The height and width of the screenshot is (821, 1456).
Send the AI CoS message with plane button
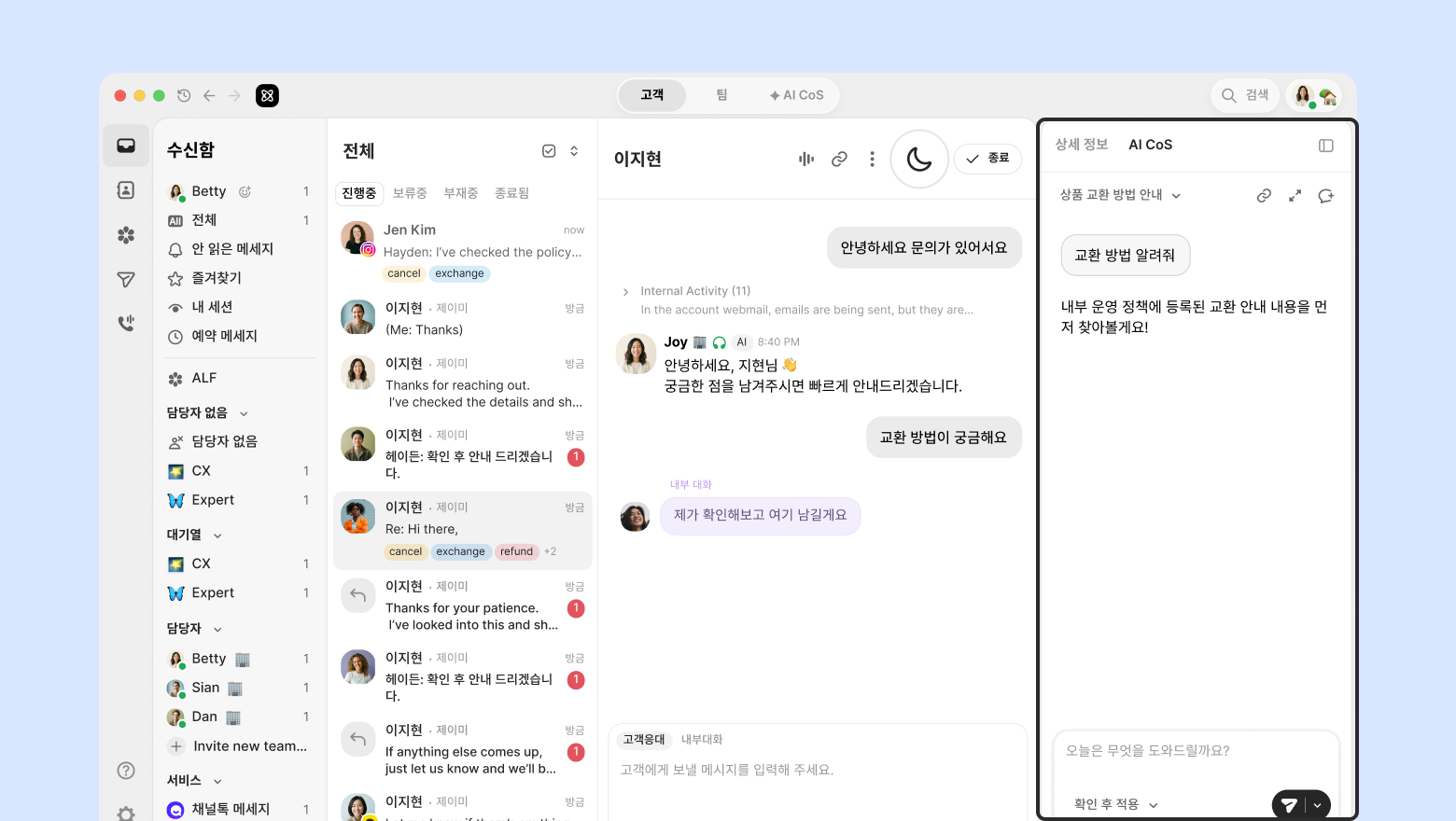[x=1289, y=805]
